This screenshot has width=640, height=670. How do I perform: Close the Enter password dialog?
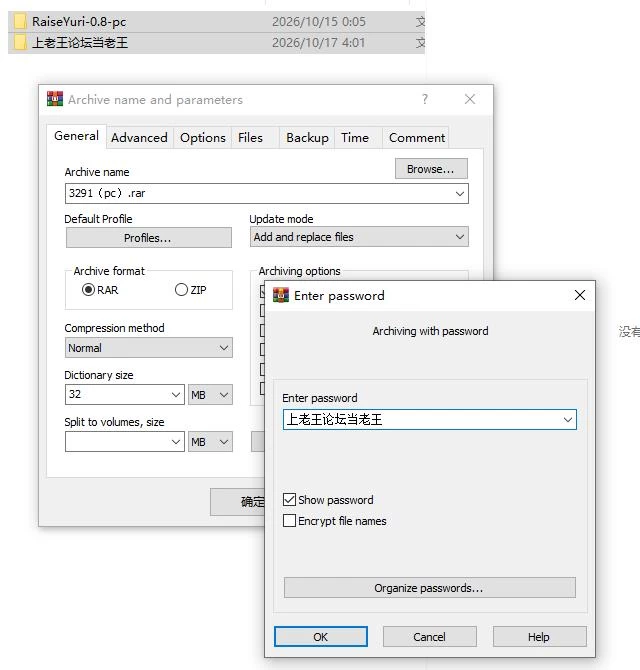tap(580, 295)
